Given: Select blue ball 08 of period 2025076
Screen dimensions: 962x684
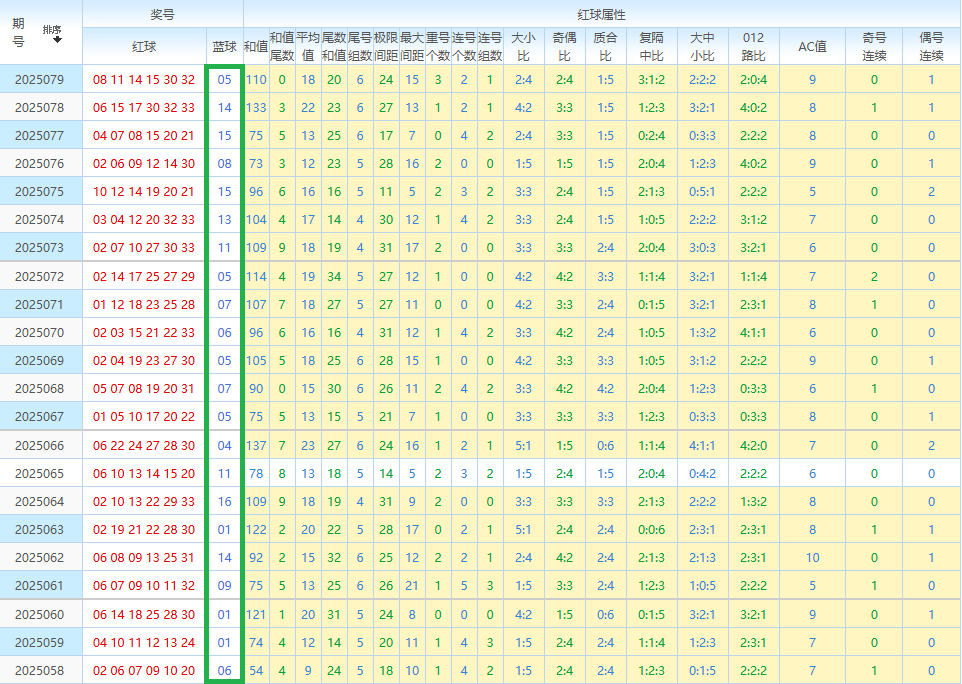Looking at the screenshot, I should [x=225, y=164].
